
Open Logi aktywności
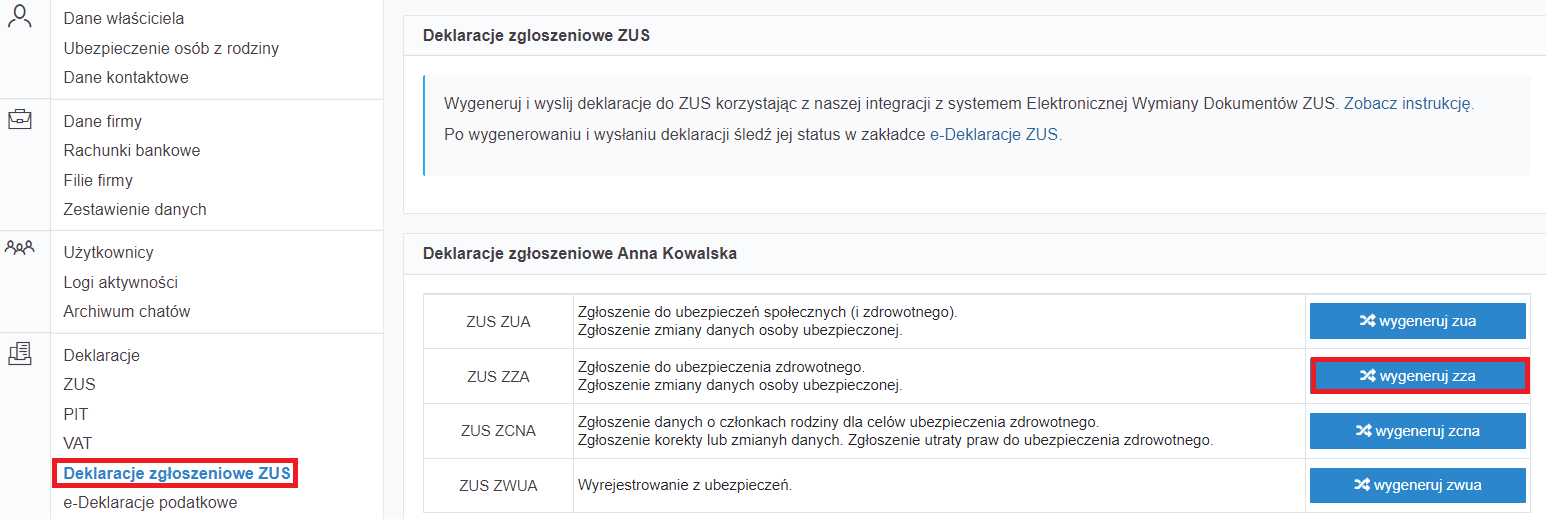pos(120,282)
